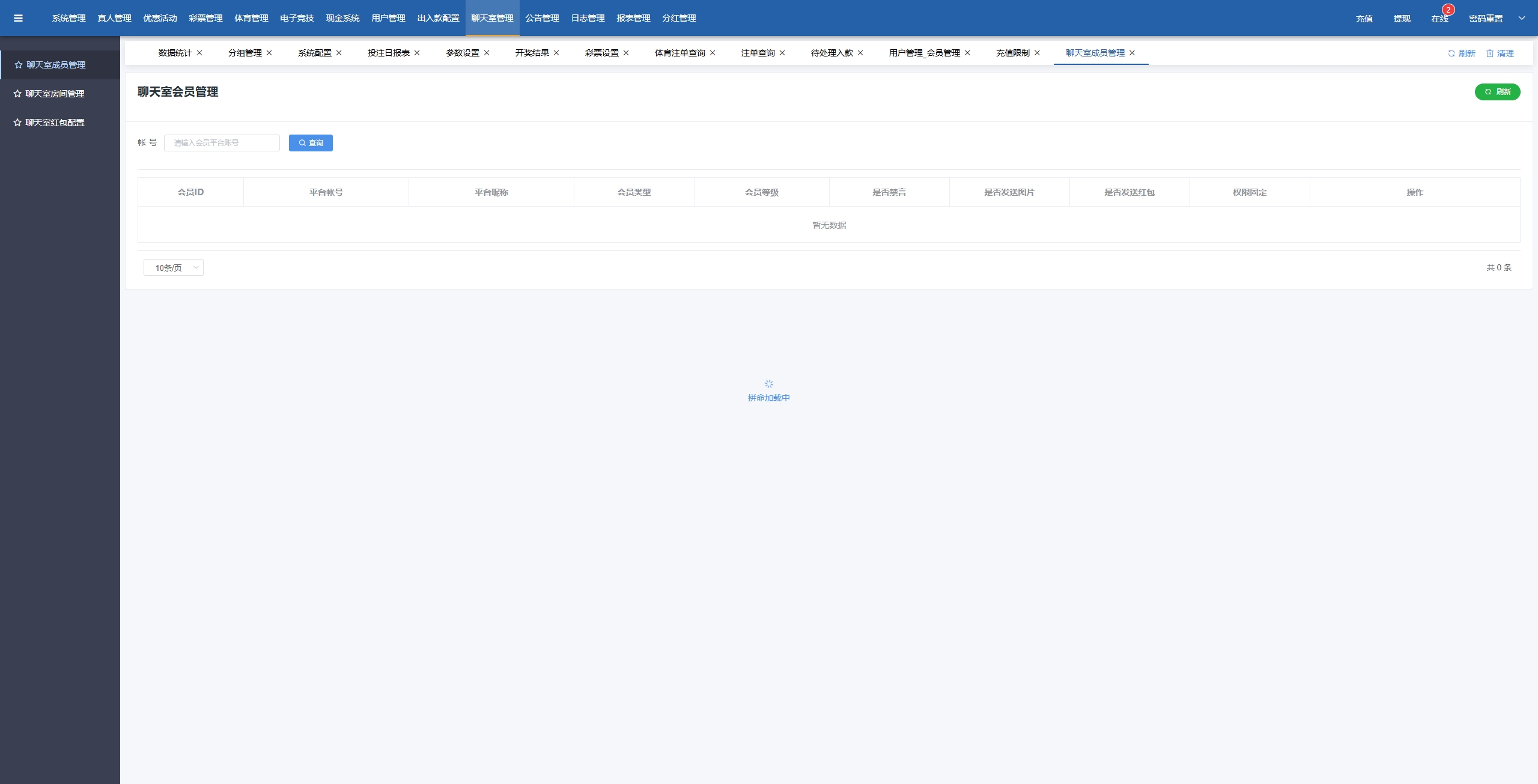The width and height of the screenshot is (1538, 784).
Task: Close the 聊天室成员管理 tab
Action: [x=1132, y=53]
